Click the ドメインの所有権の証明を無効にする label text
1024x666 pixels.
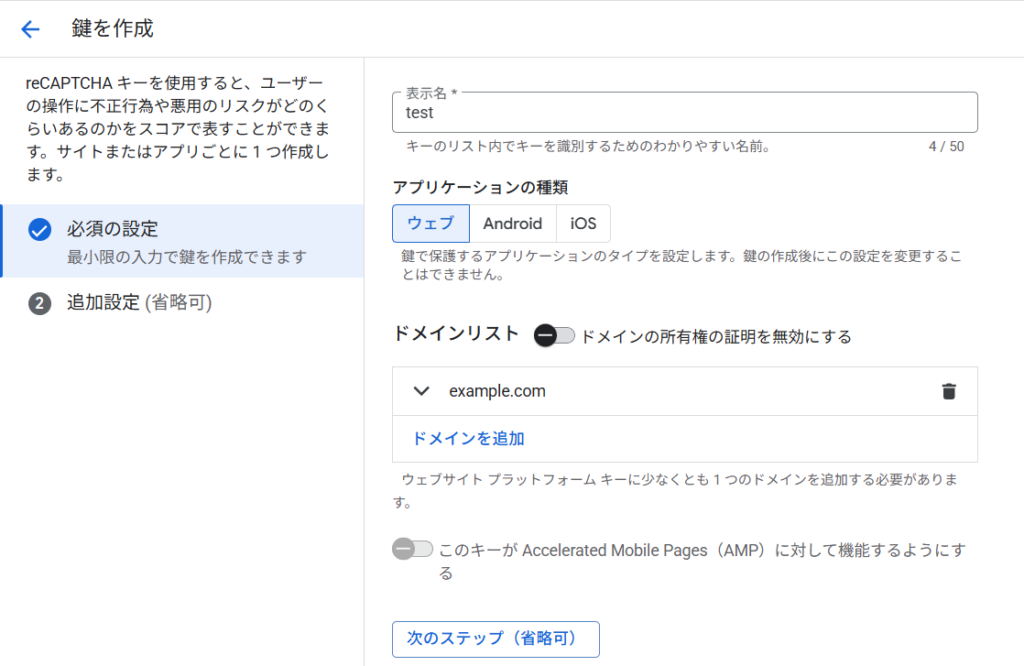715,337
